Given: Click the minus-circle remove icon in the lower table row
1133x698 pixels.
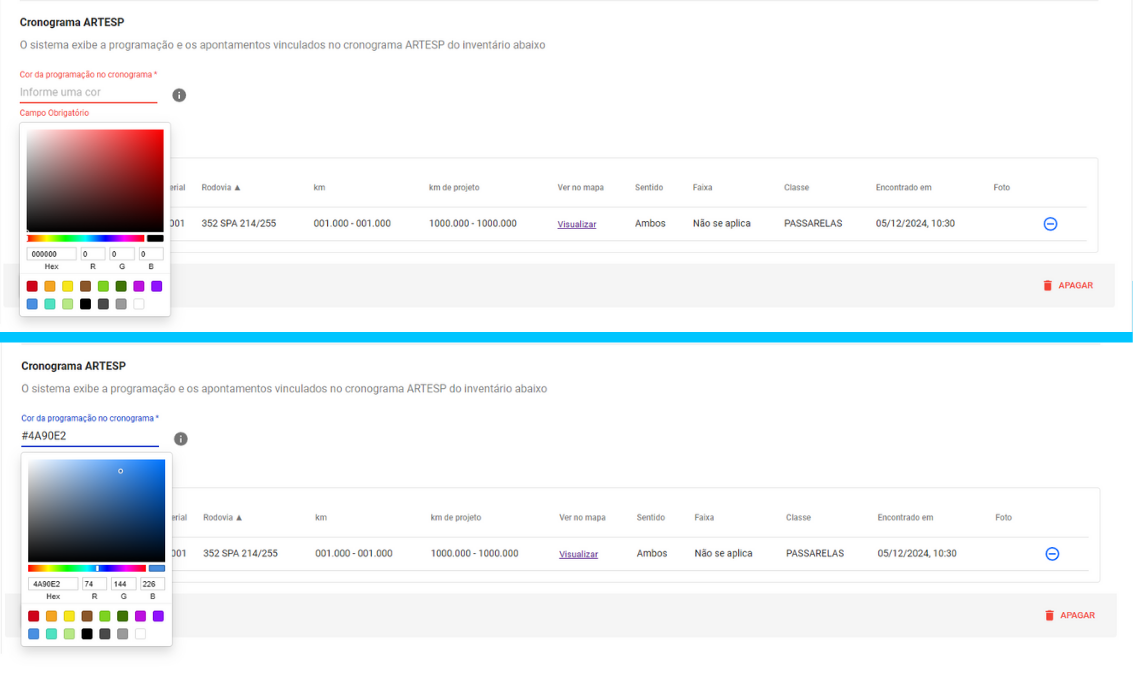Looking at the screenshot, I should click(1052, 554).
